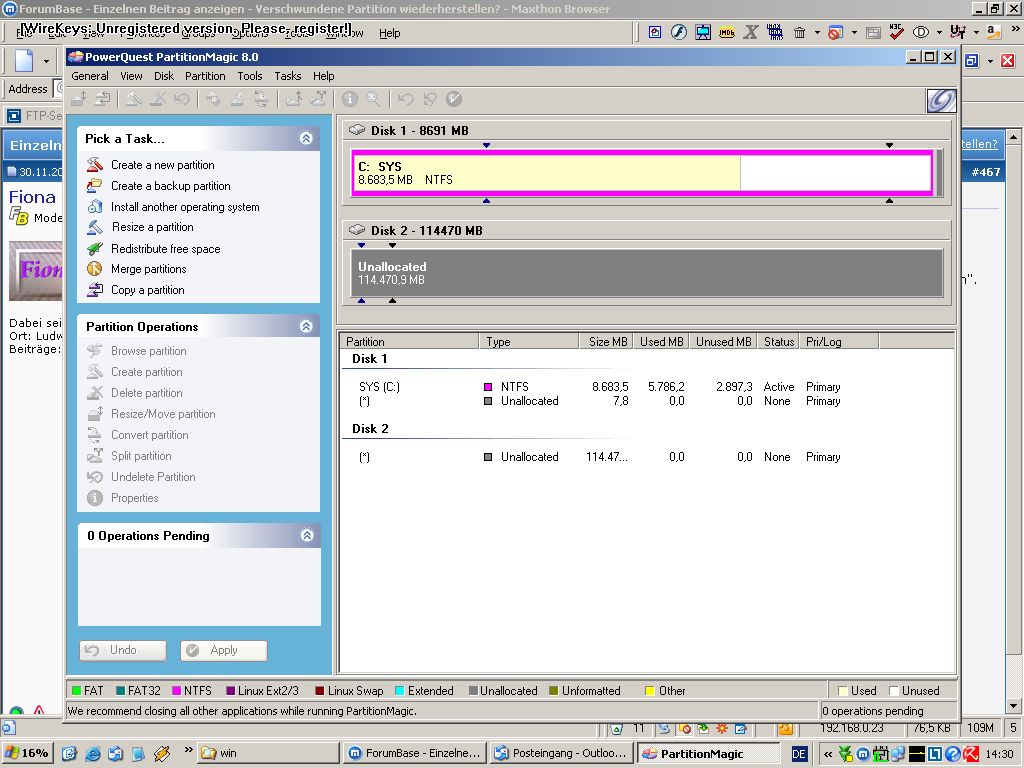The height and width of the screenshot is (768, 1024).
Task: Open the dropdown beside the Maxthon restore-window icon
Action: click(990, 61)
